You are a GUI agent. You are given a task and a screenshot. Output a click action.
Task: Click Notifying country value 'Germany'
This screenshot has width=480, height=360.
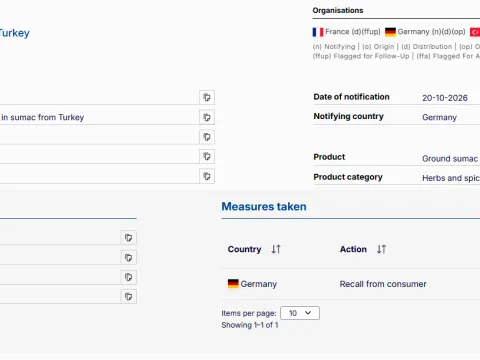pyautogui.click(x=439, y=117)
